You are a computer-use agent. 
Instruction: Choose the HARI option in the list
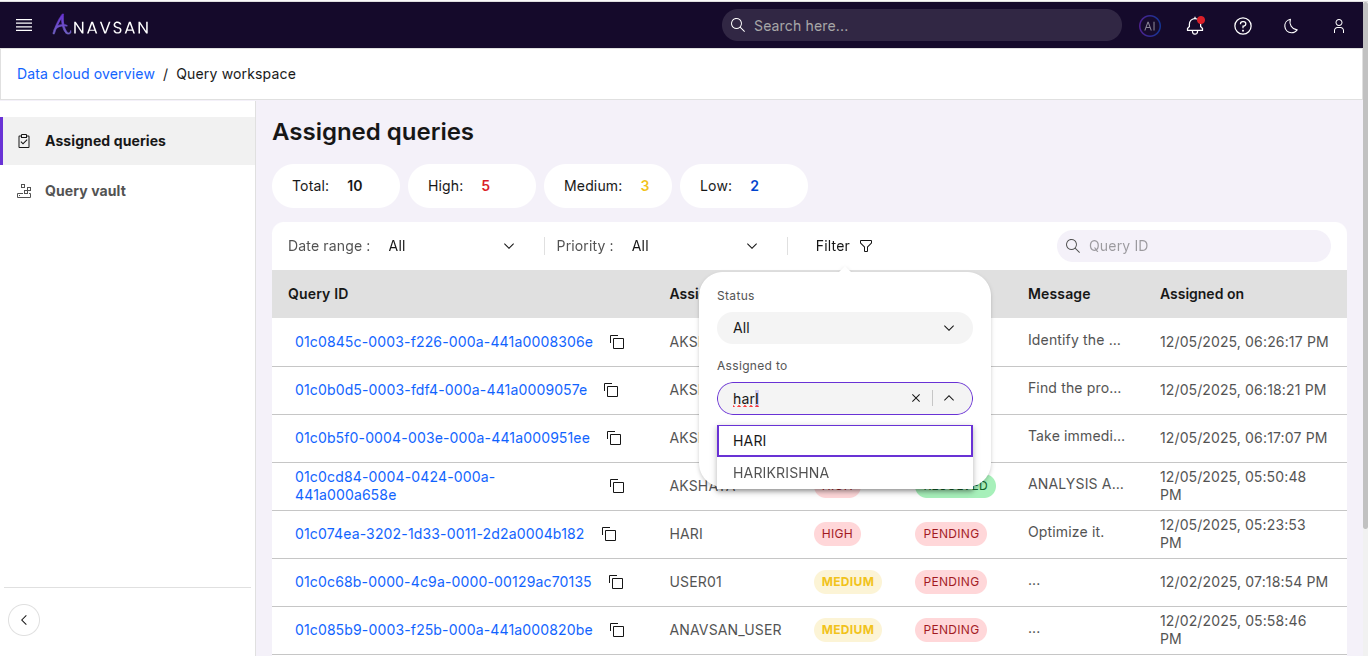[750, 441]
